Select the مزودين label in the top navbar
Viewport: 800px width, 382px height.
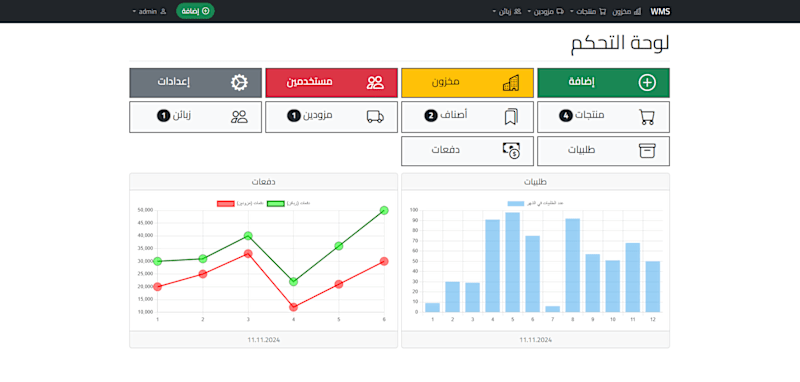pyautogui.click(x=543, y=12)
